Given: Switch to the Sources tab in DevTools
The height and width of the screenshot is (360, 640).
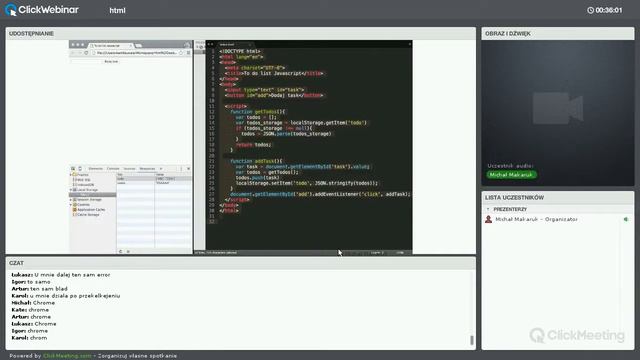Looking at the screenshot, I should [x=129, y=169].
